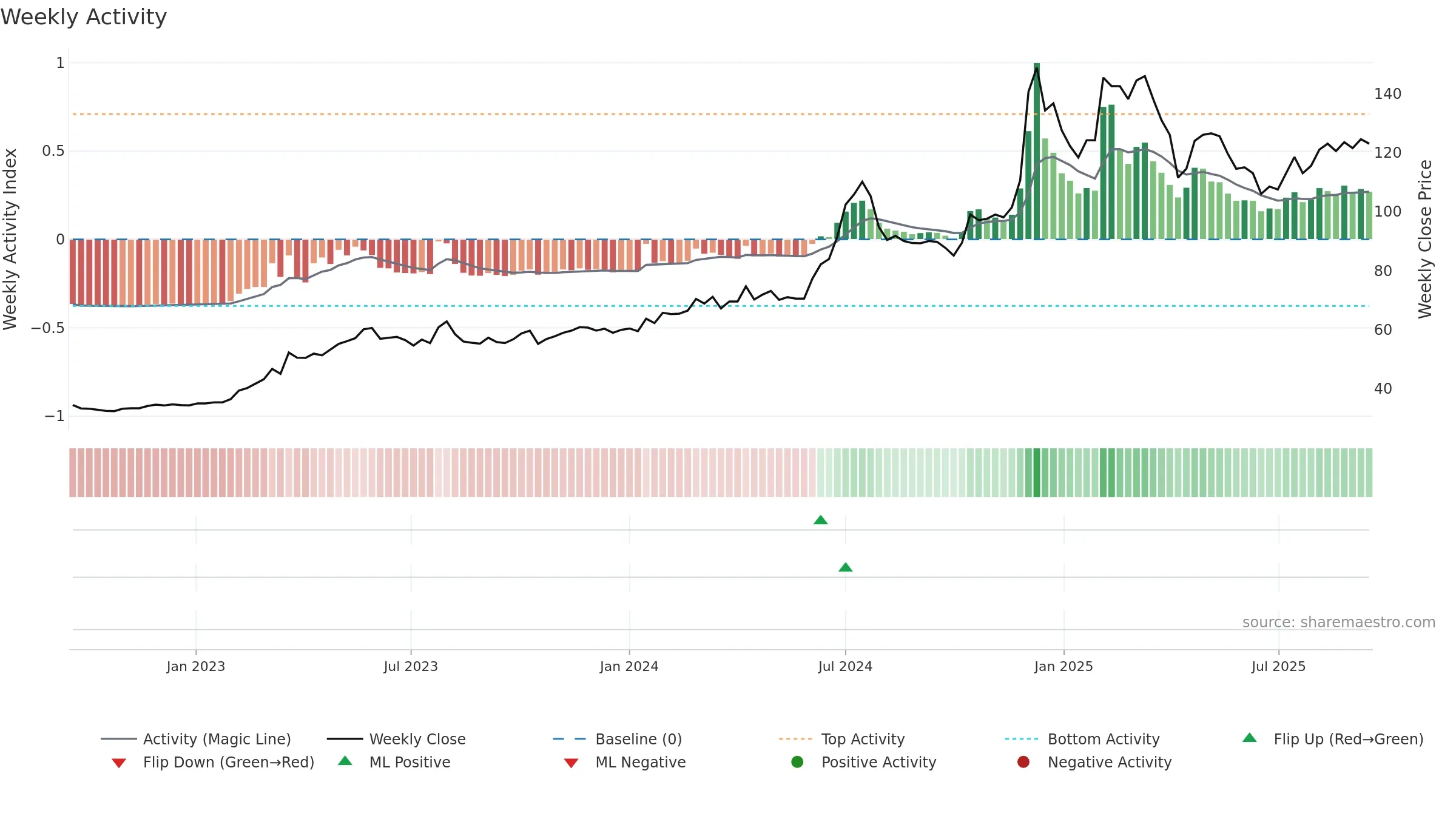The width and height of the screenshot is (1456, 819).
Task: Click the 0.5 activity index tick label
Action: [53, 151]
